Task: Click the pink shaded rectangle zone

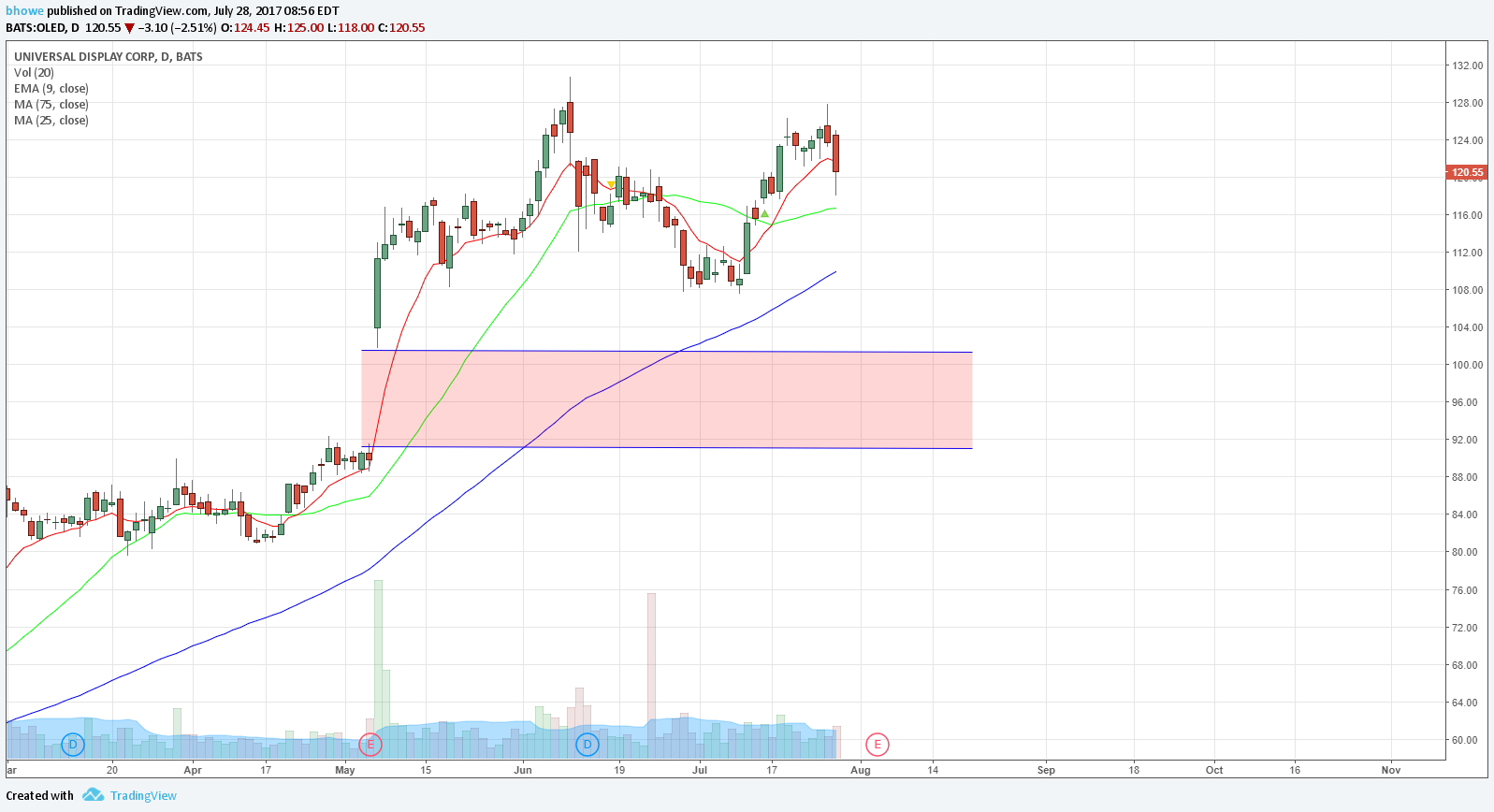Action: tap(666, 399)
